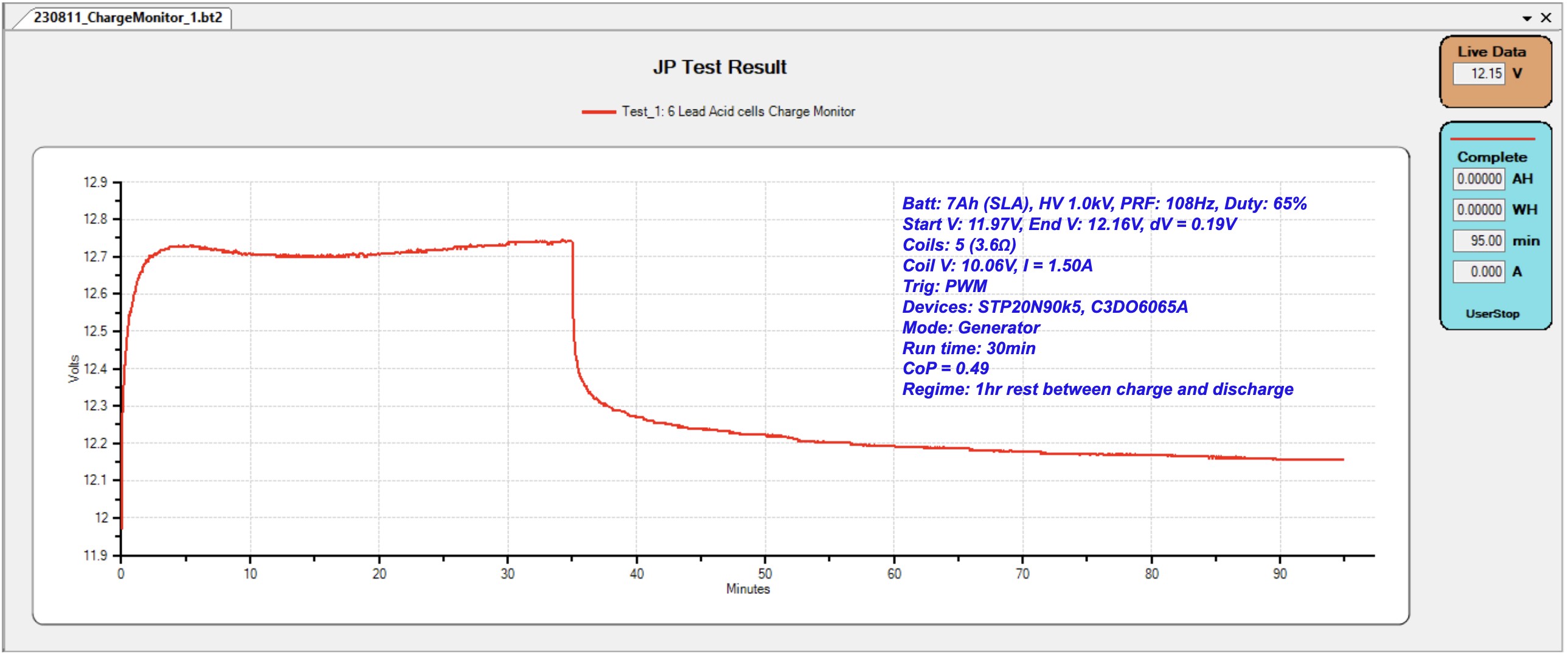
Task: Click the Minutes x-axis label
Action: [748, 589]
